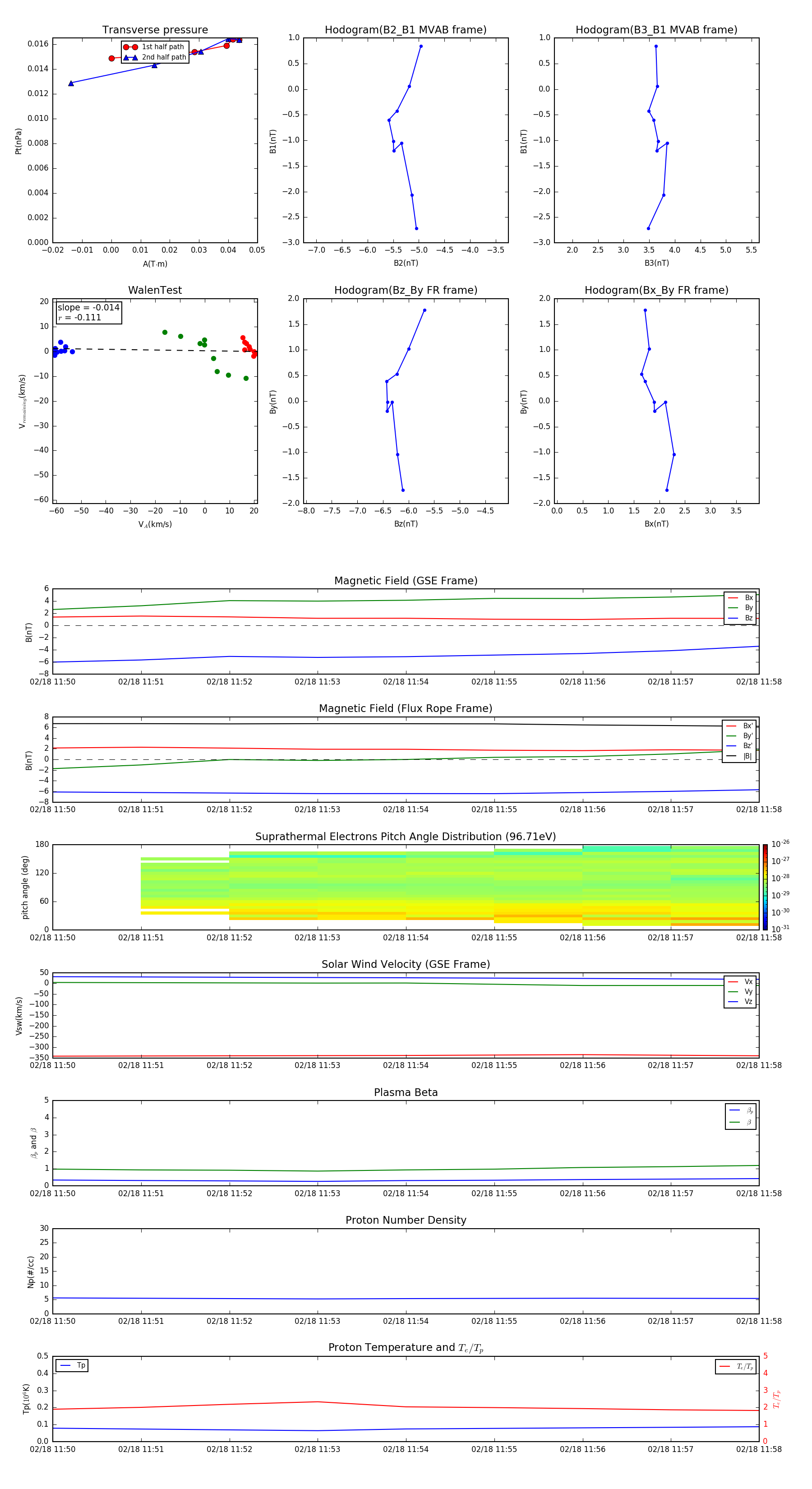Image resolution: width=812 pixels, height=1489 pixels.
Task: Click 'VA(km/s)' x-axis label in WalenTest
Action: click(x=155, y=524)
